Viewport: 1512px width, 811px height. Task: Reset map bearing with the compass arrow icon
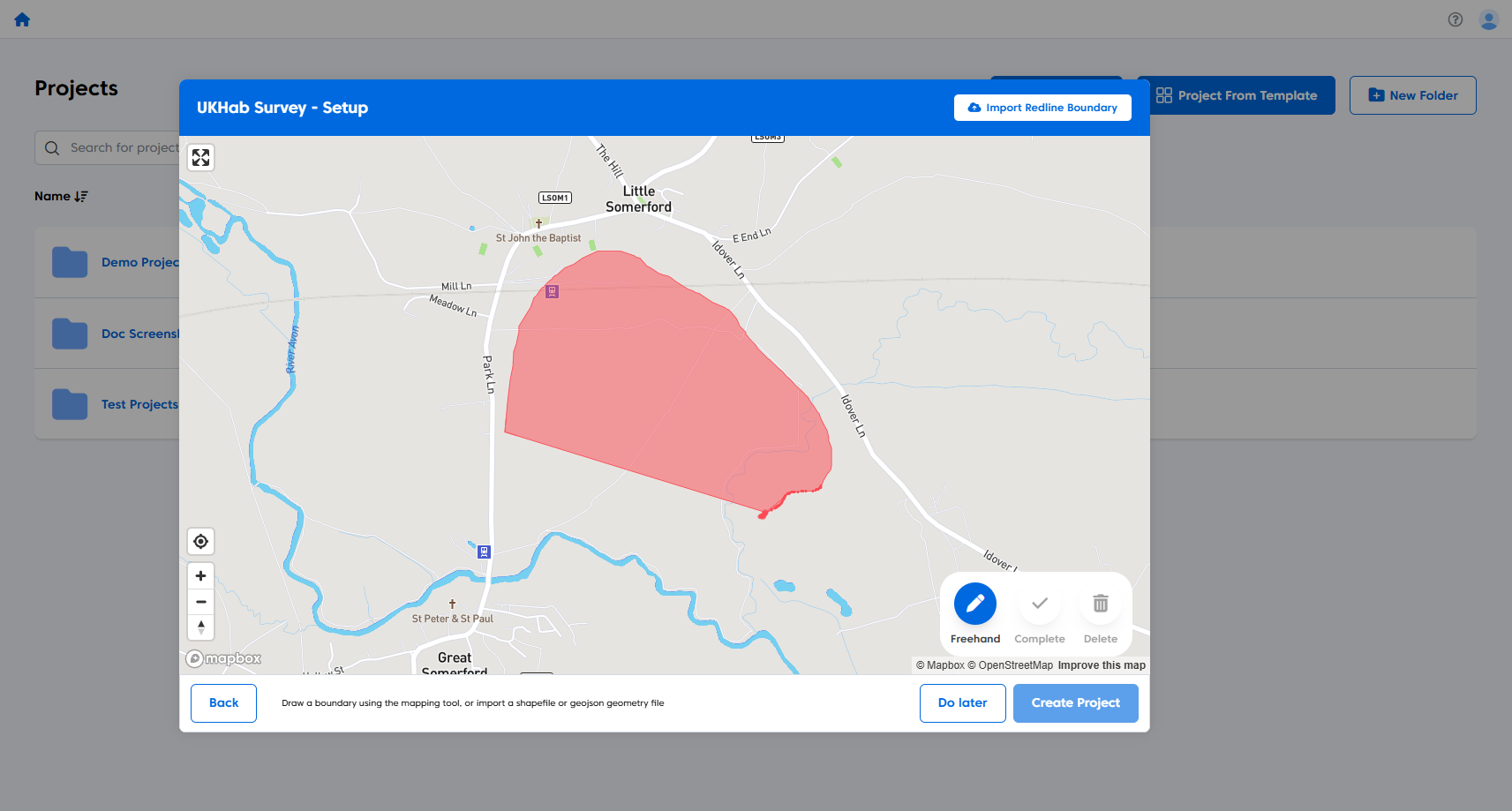pyautogui.click(x=200, y=627)
